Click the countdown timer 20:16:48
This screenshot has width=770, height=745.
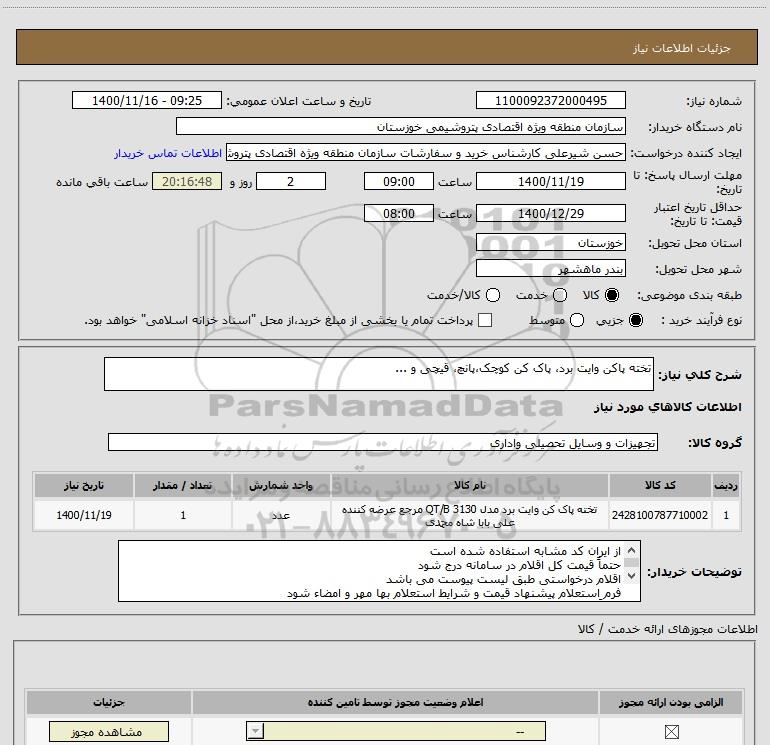(x=187, y=181)
